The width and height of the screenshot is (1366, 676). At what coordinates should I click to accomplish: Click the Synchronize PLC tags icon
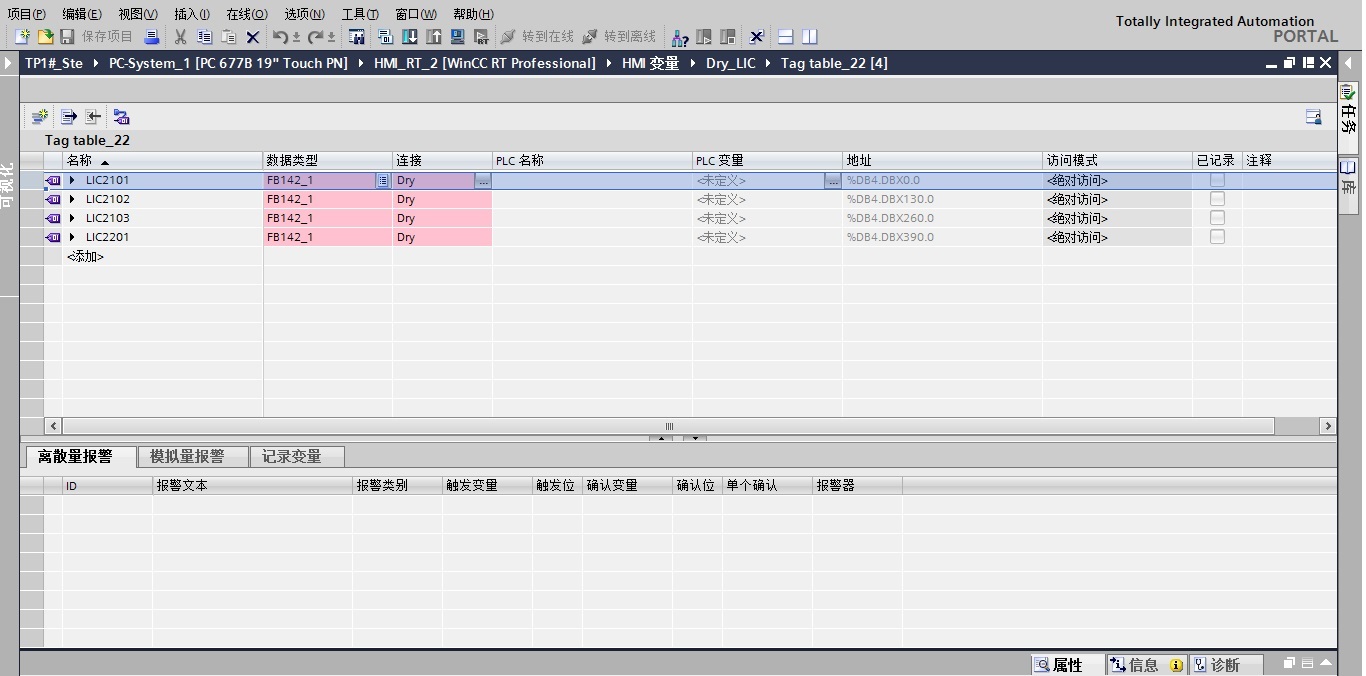click(121, 117)
